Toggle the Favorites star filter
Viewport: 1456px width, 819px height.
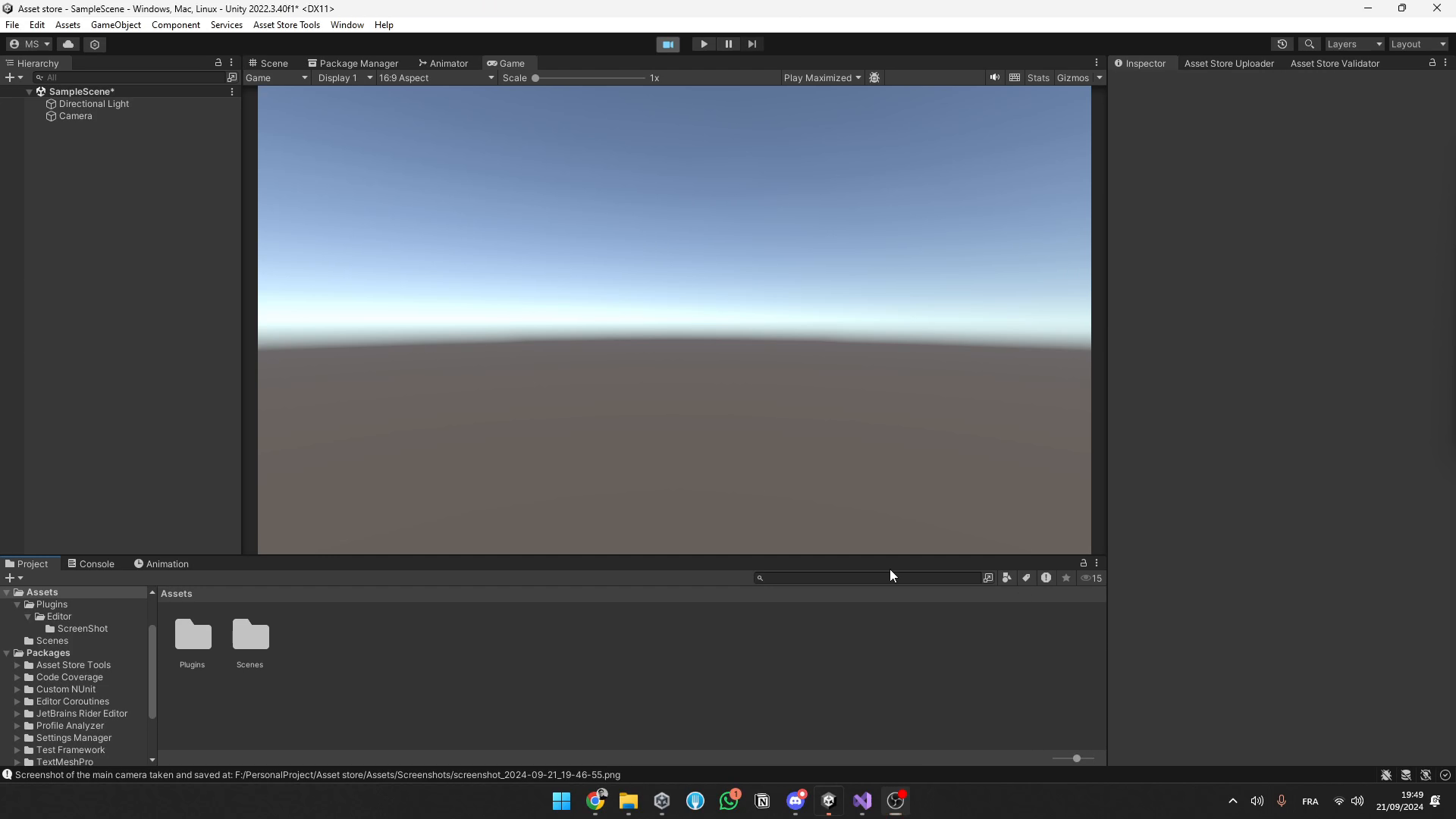point(1066,578)
